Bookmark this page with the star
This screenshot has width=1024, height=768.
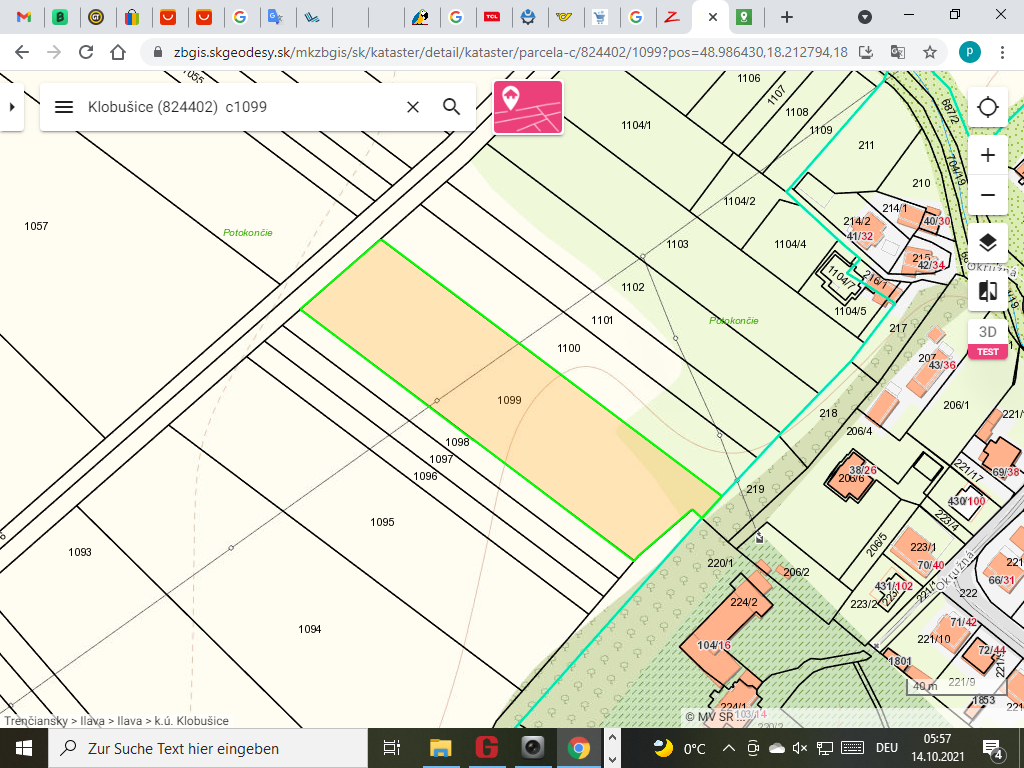coord(929,52)
